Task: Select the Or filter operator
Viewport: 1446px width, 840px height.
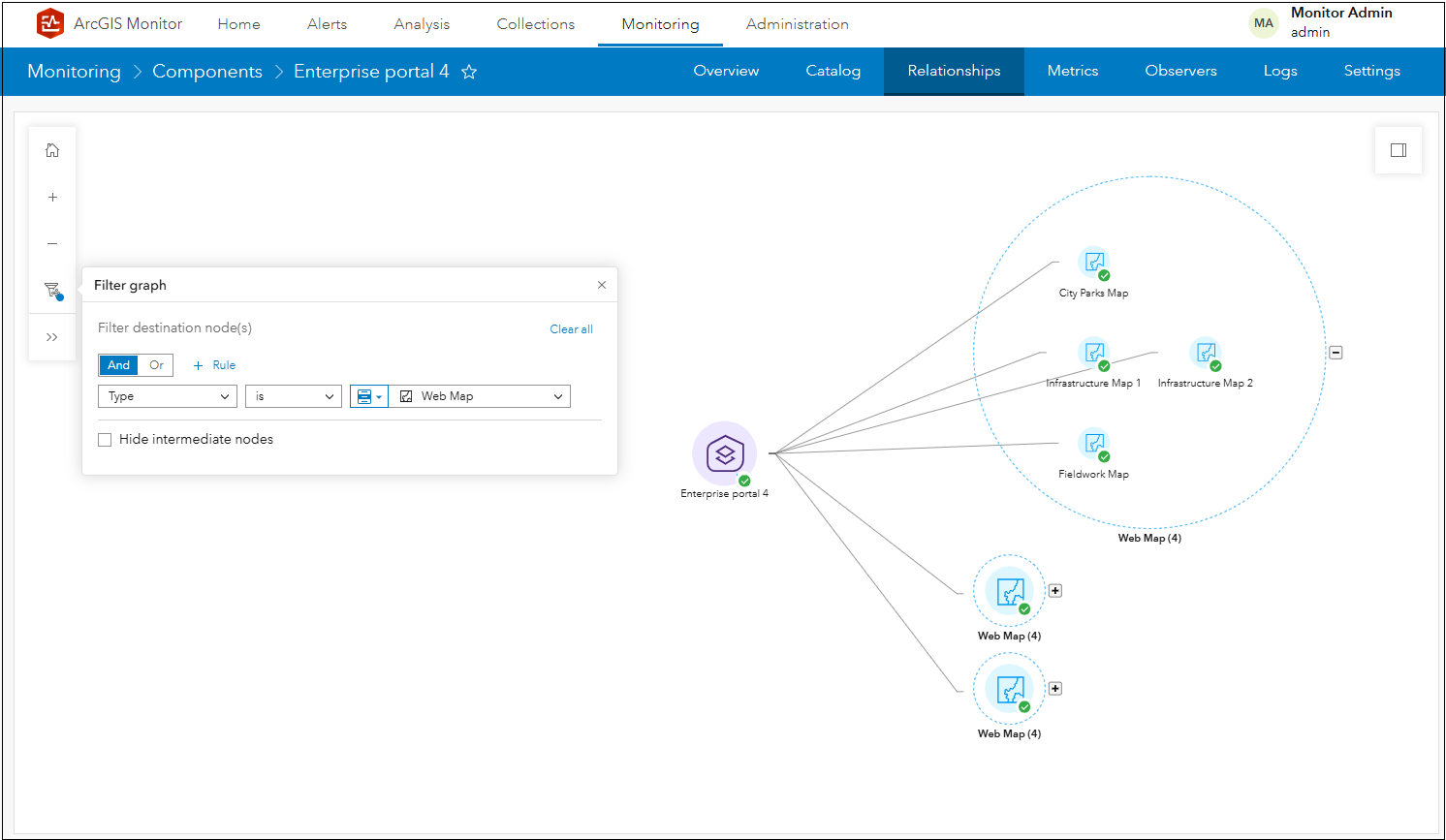Action: 156,365
